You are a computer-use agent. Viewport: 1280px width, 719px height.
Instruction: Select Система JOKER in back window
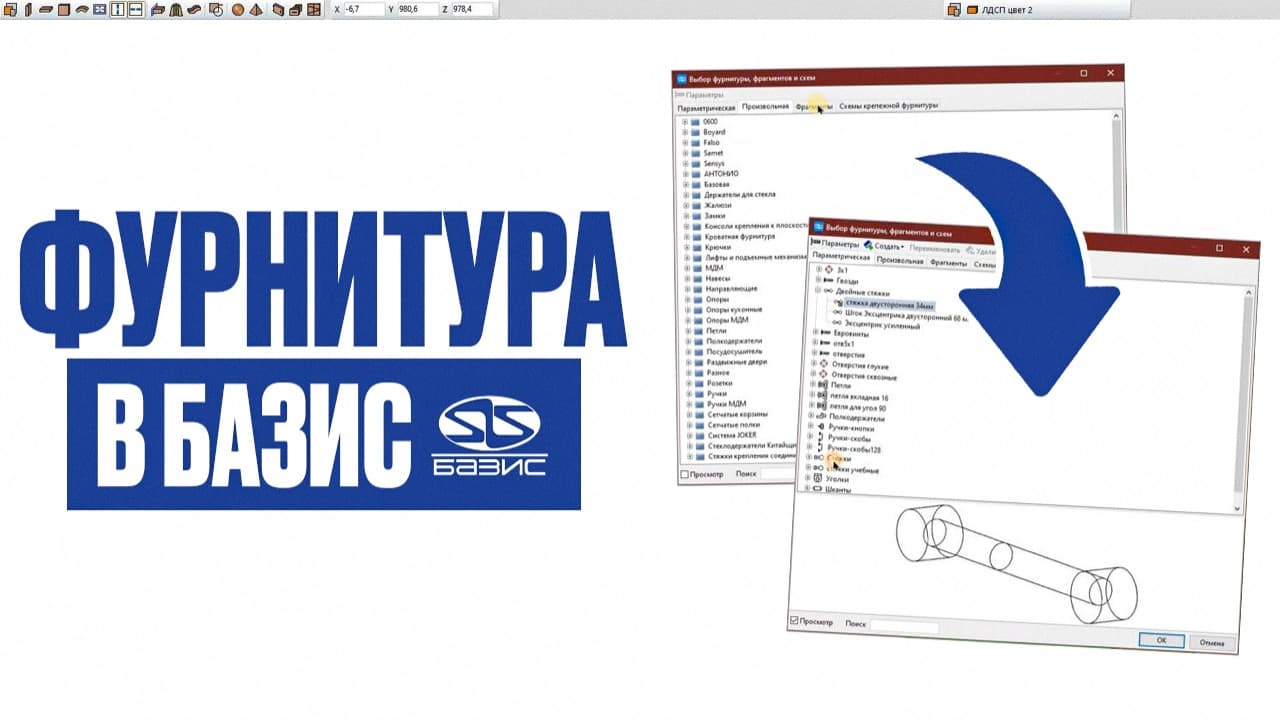[730, 436]
